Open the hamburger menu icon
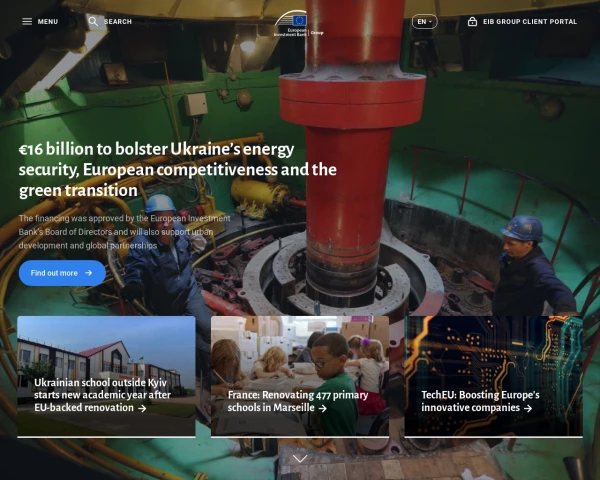Image resolution: width=600 pixels, height=480 pixels. (28, 21)
